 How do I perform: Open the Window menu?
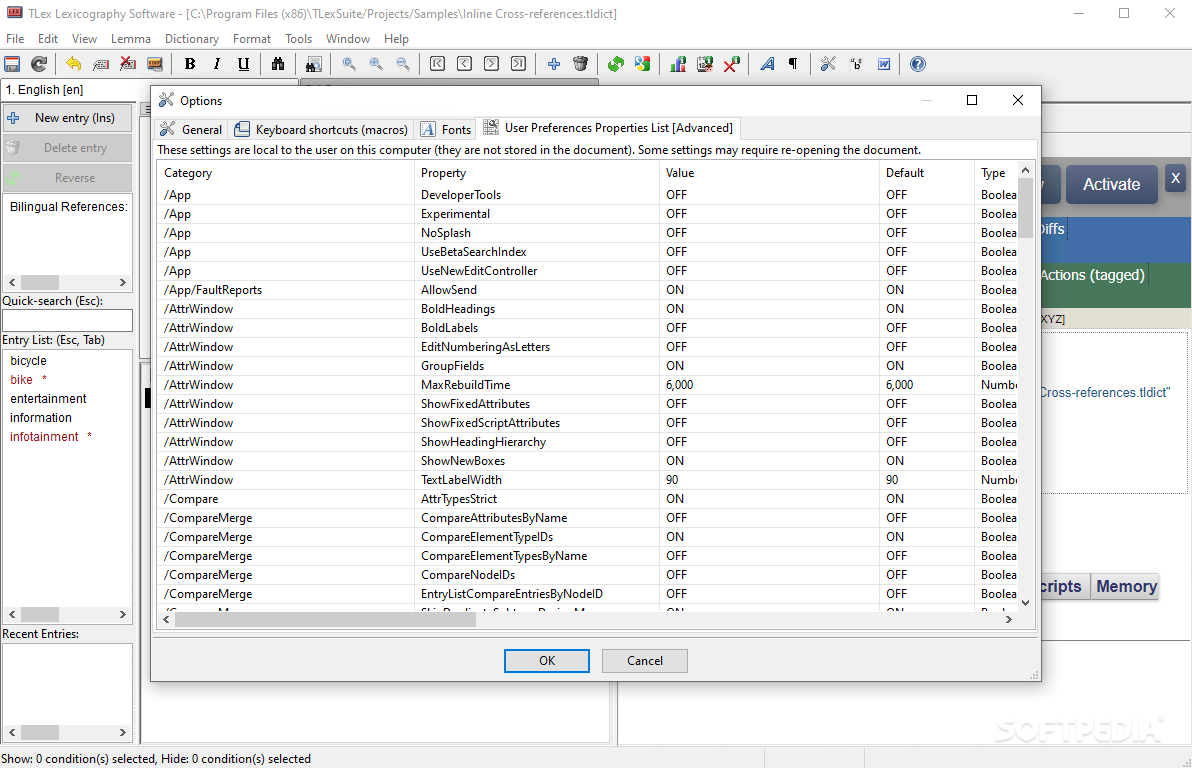[x=347, y=39]
